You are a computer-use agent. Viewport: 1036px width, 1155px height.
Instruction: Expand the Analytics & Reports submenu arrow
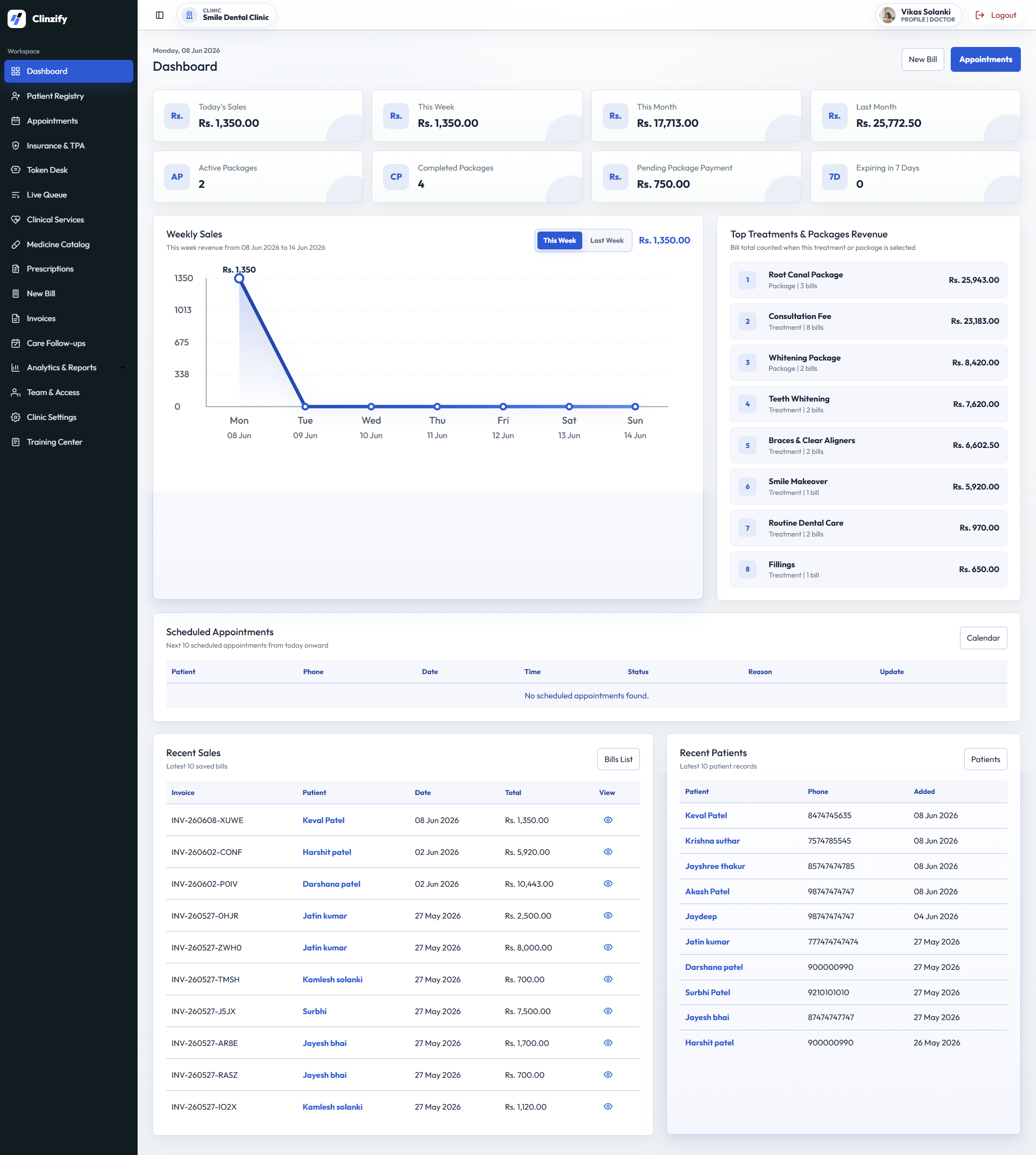click(x=122, y=368)
